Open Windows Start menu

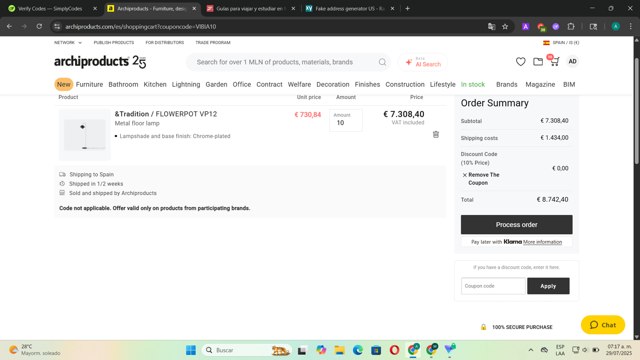point(191,350)
